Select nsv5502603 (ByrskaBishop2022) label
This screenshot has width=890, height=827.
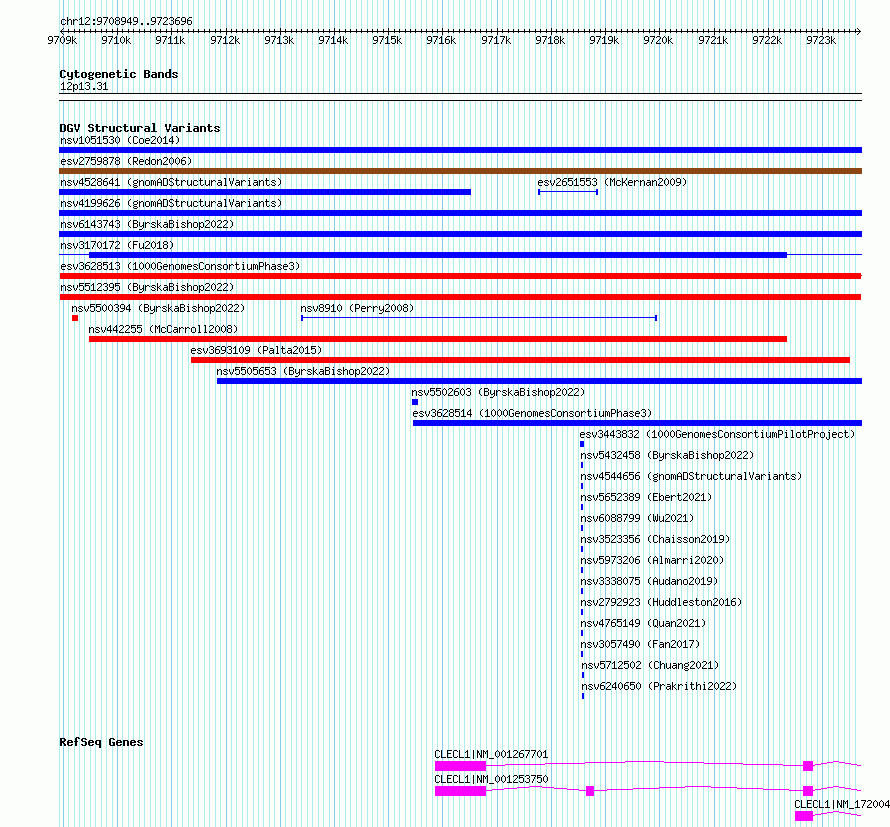point(498,392)
